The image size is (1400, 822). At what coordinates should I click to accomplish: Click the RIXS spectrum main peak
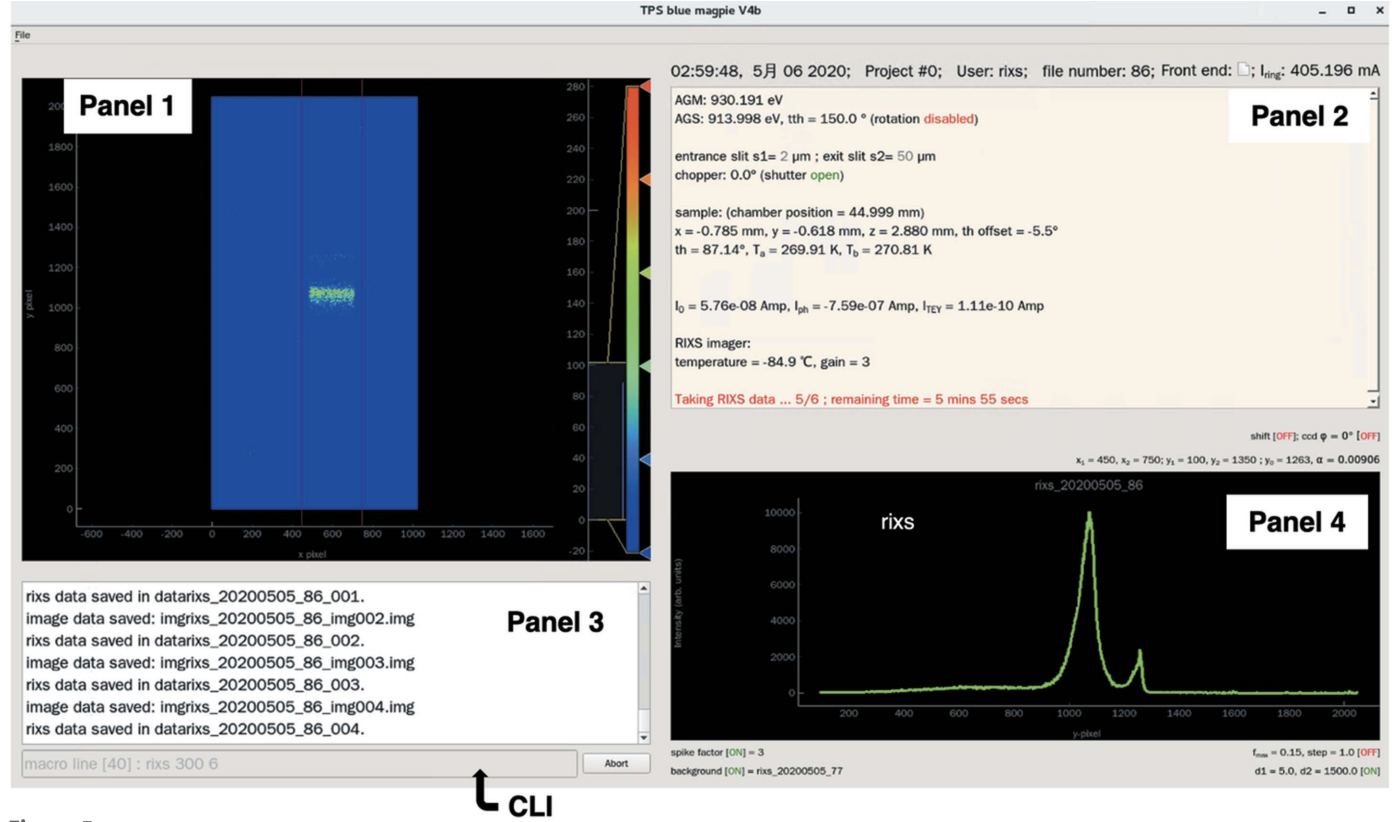pos(1089,516)
